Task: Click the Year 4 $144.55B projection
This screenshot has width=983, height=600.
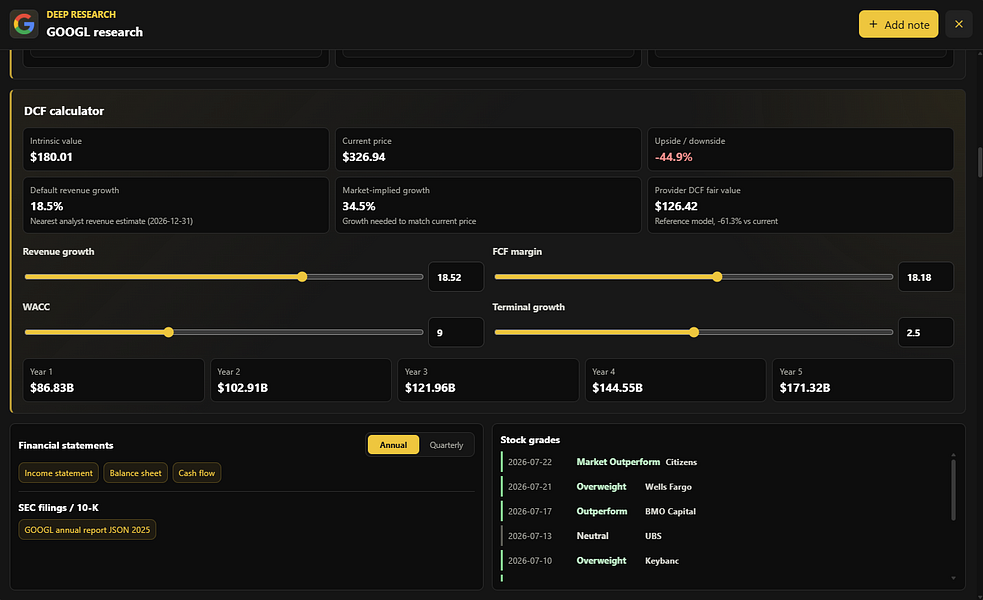Action: click(675, 380)
